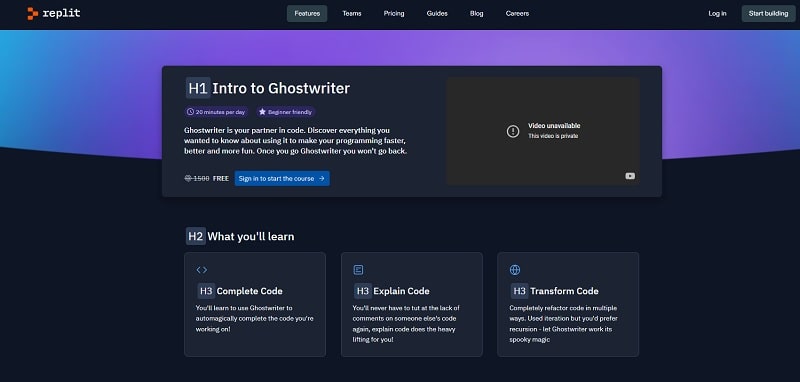
Task: Click the globe icon in Transform Code card
Action: (515, 270)
